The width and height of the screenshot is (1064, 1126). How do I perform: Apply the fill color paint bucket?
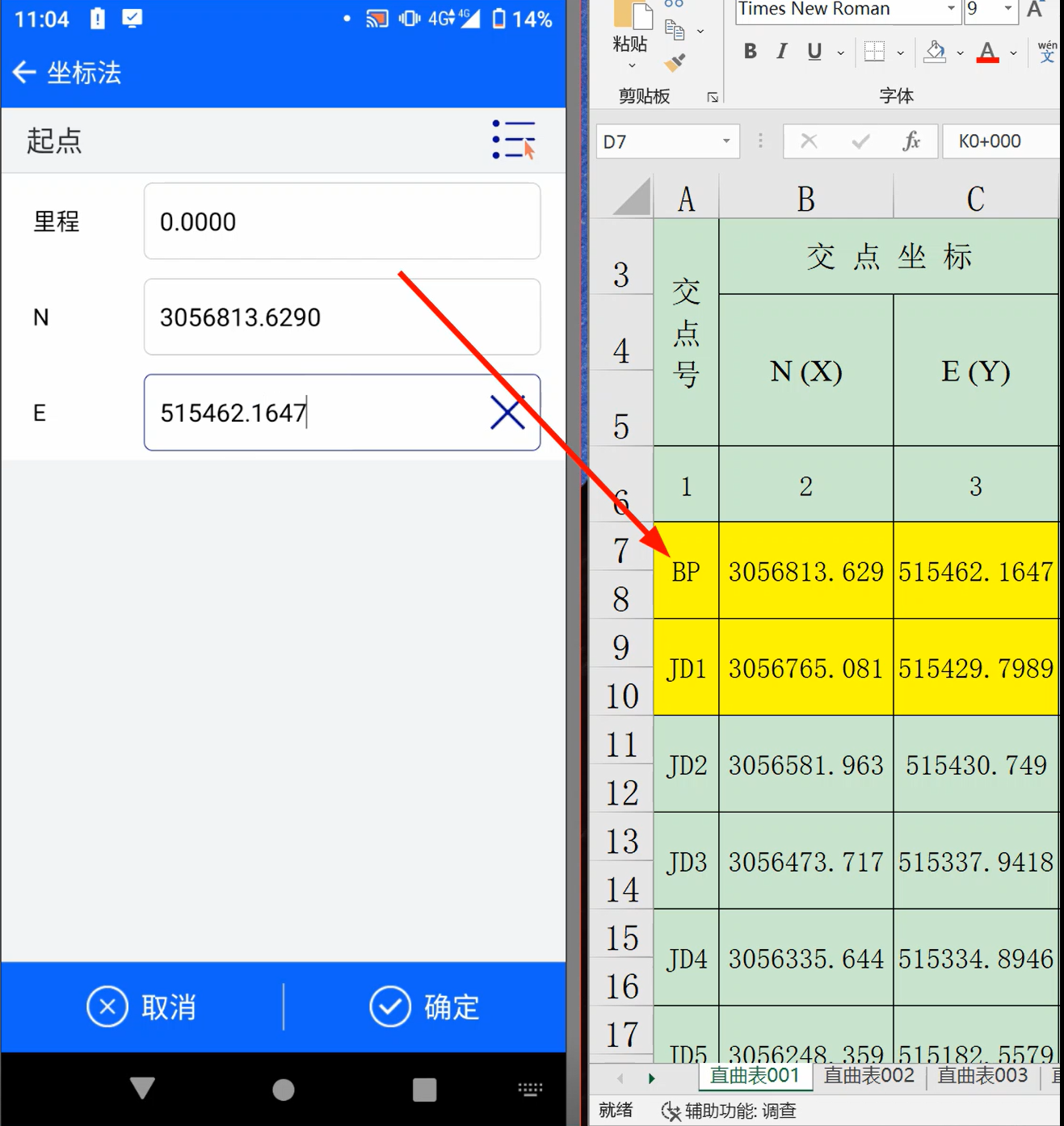click(x=936, y=52)
